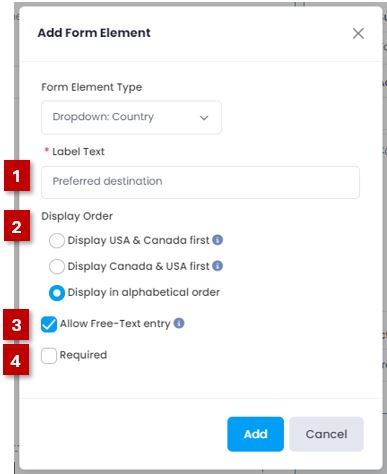The image size is (387, 474).
Task: Click info icon beside Display Canada & USA first
Action: click(218, 266)
